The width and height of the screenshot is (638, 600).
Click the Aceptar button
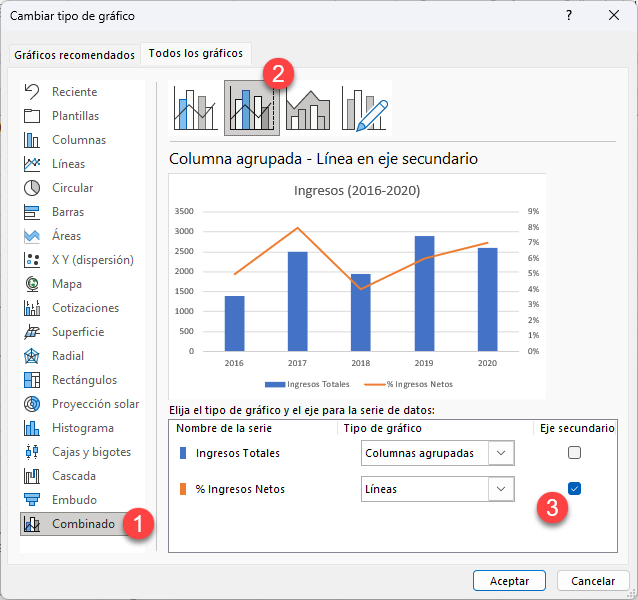[x=509, y=580]
